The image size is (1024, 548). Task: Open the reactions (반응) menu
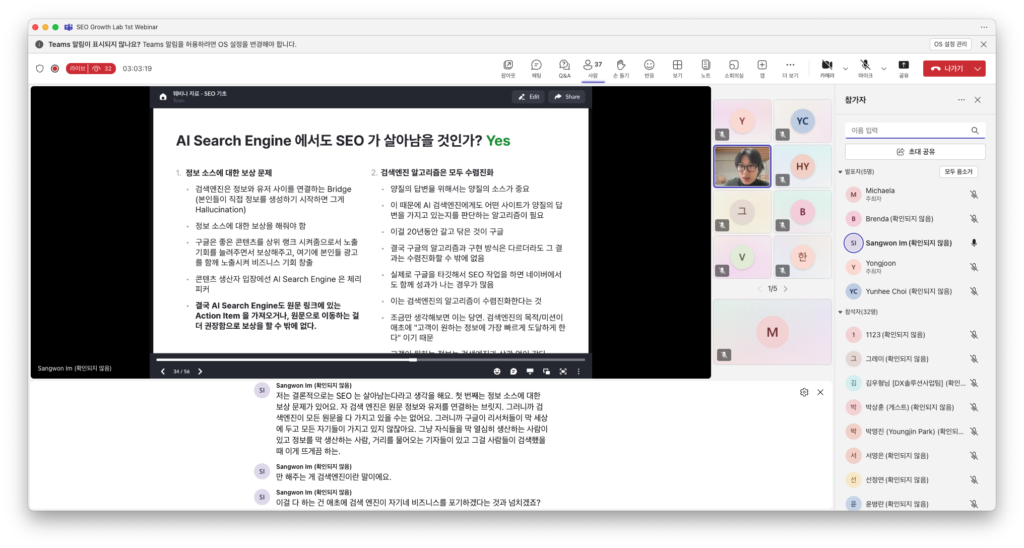point(649,69)
